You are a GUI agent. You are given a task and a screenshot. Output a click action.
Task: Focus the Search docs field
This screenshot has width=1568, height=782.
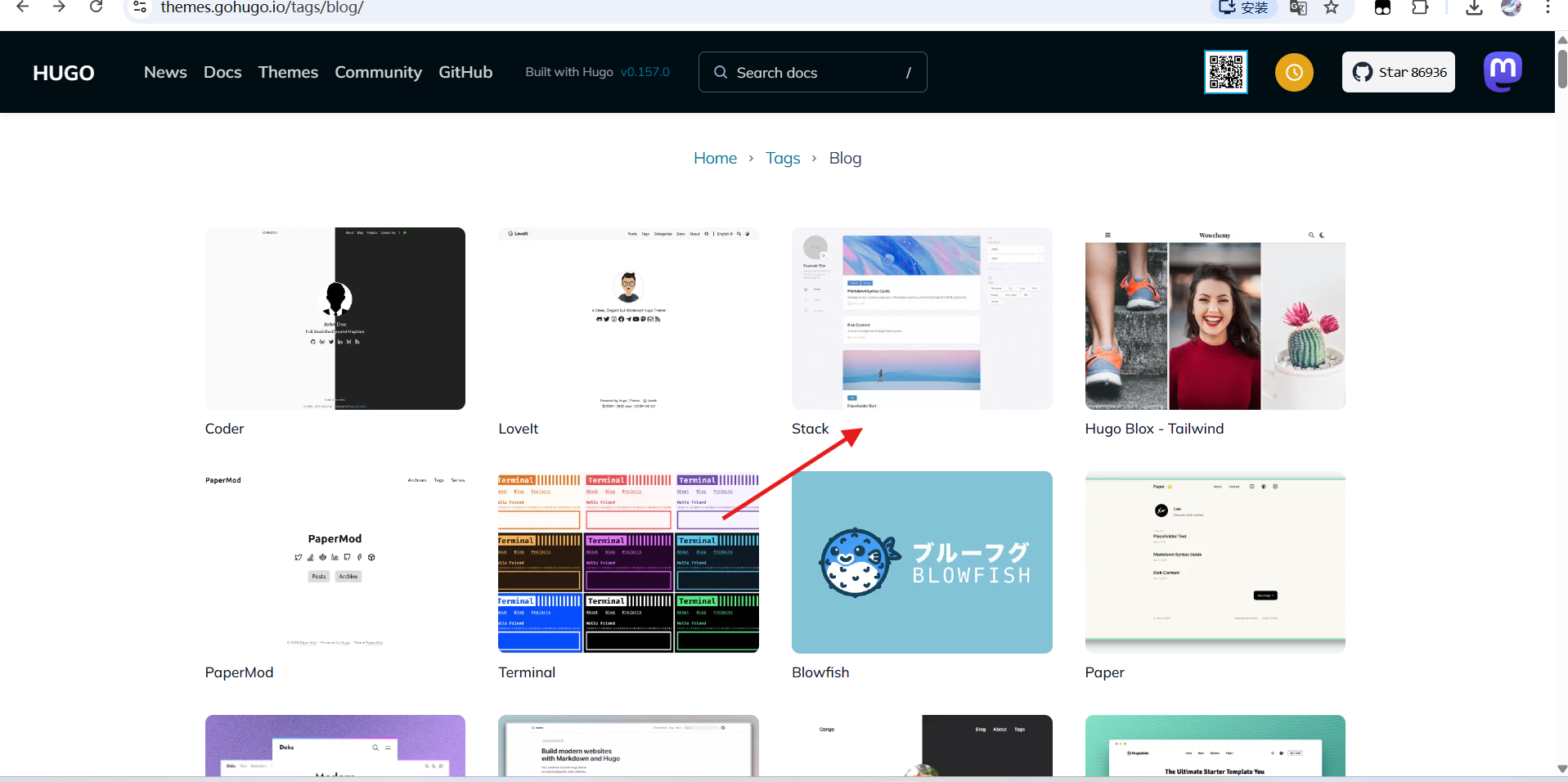(x=812, y=72)
